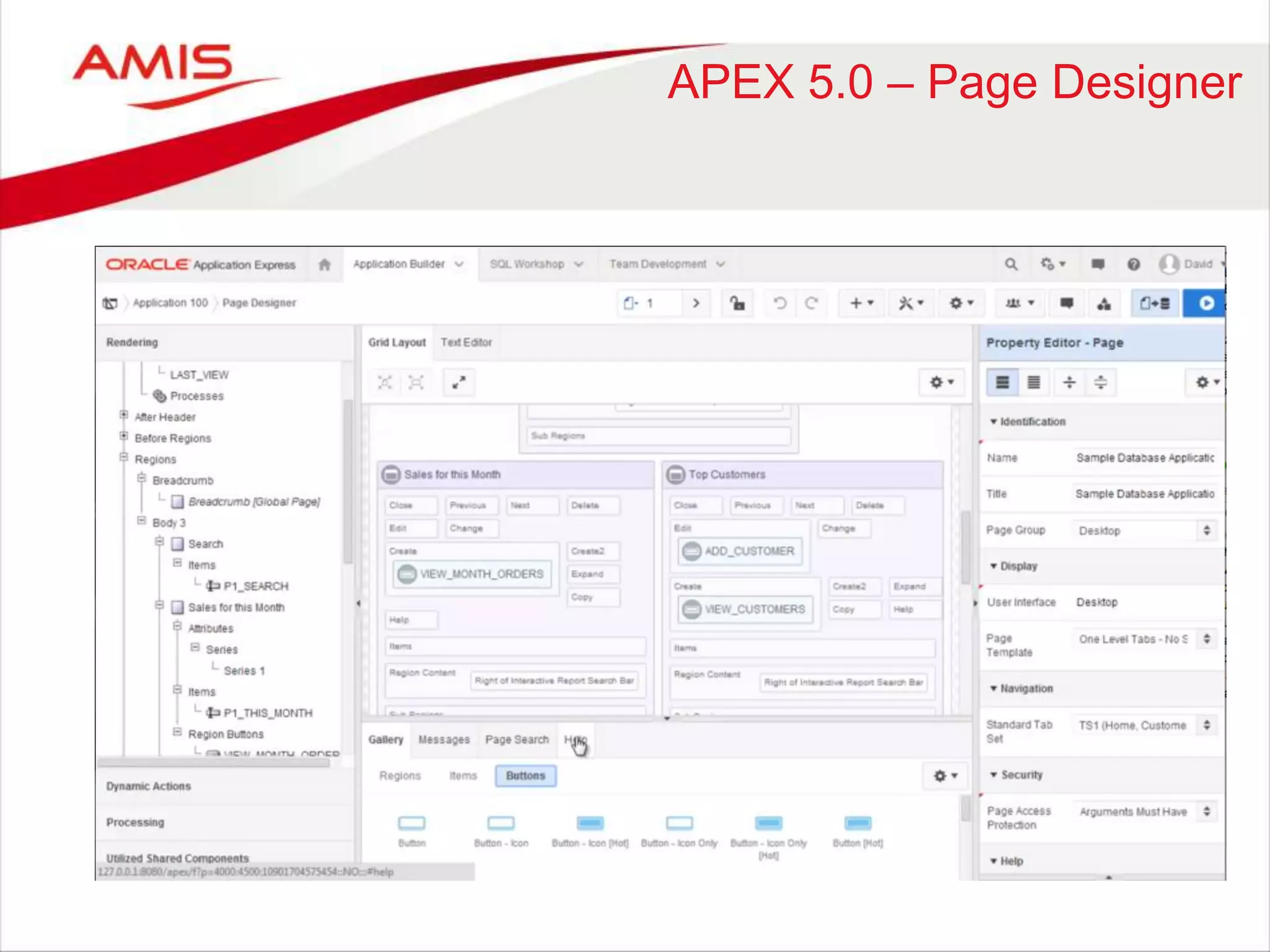Image resolution: width=1270 pixels, height=952 pixels.
Task: Open the Page Access Protection dropdown
Action: pyautogui.click(x=1145, y=811)
